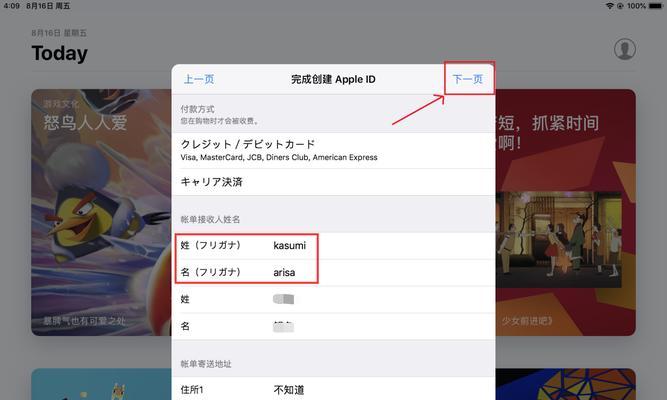Screen dimensions: 667x400
Task: Edit the 名（フリガナ）field with arisa
Action: click(334, 272)
